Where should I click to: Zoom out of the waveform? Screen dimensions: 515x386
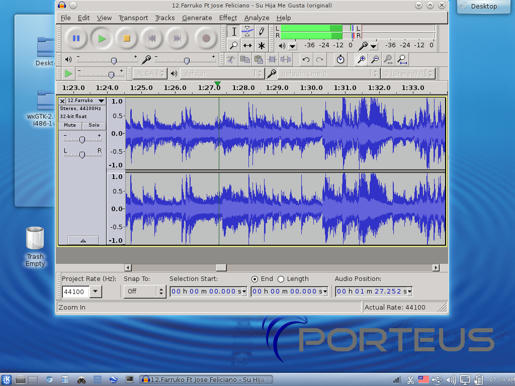click(x=375, y=60)
